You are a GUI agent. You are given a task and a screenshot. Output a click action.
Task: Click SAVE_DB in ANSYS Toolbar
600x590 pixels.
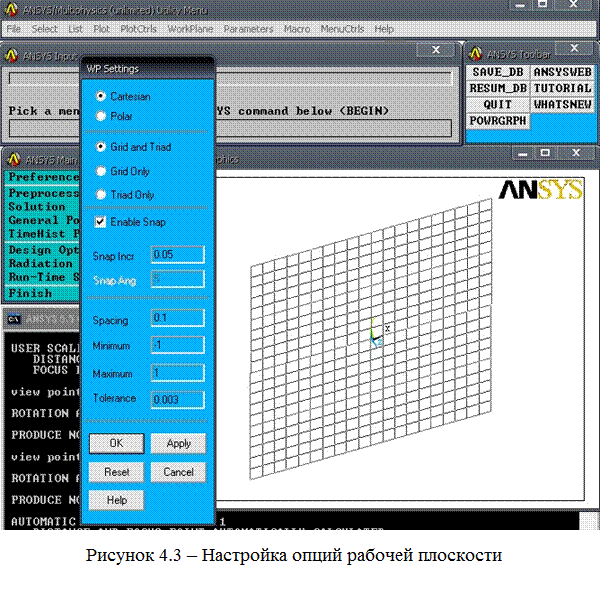497,72
